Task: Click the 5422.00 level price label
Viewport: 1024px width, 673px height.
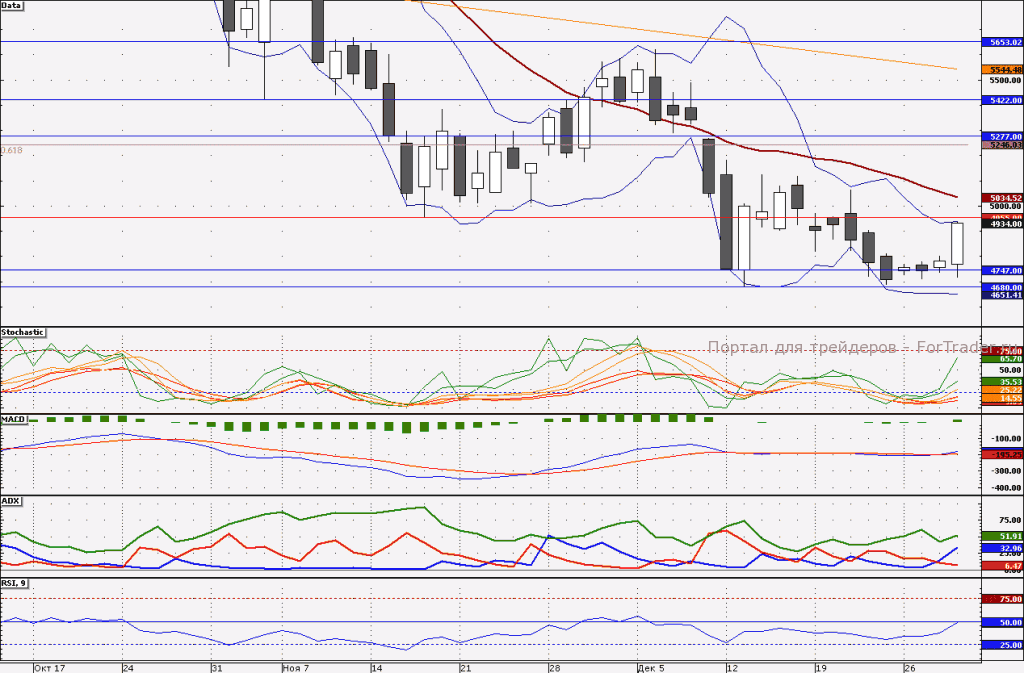Action: pyautogui.click(x=1002, y=100)
